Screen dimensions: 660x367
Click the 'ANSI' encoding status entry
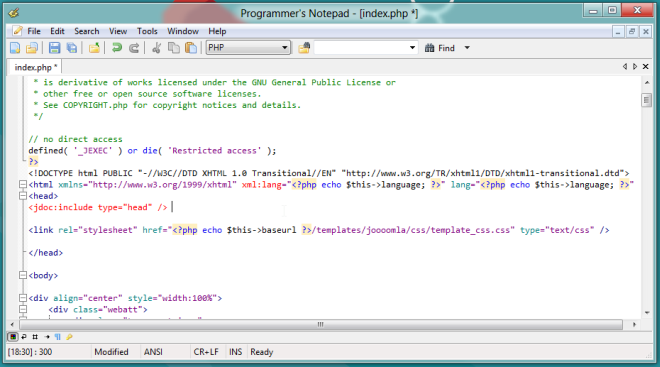(x=153, y=352)
